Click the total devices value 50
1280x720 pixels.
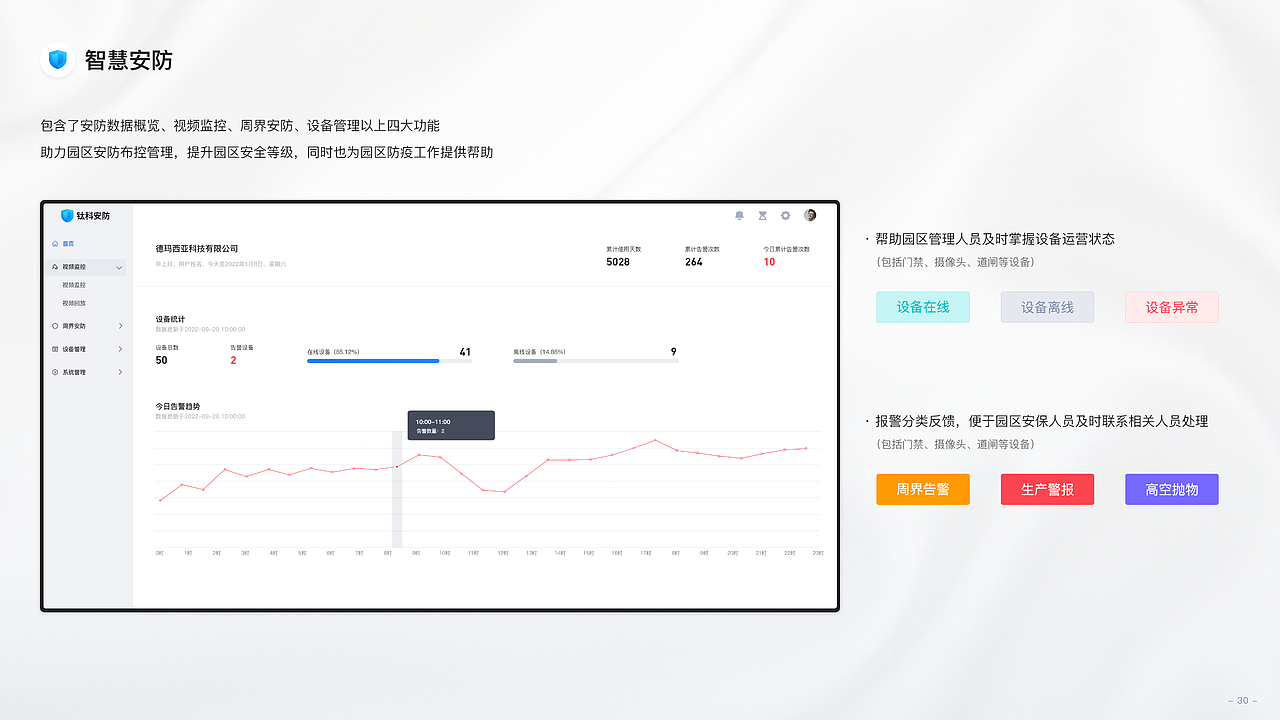(x=161, y=360)
